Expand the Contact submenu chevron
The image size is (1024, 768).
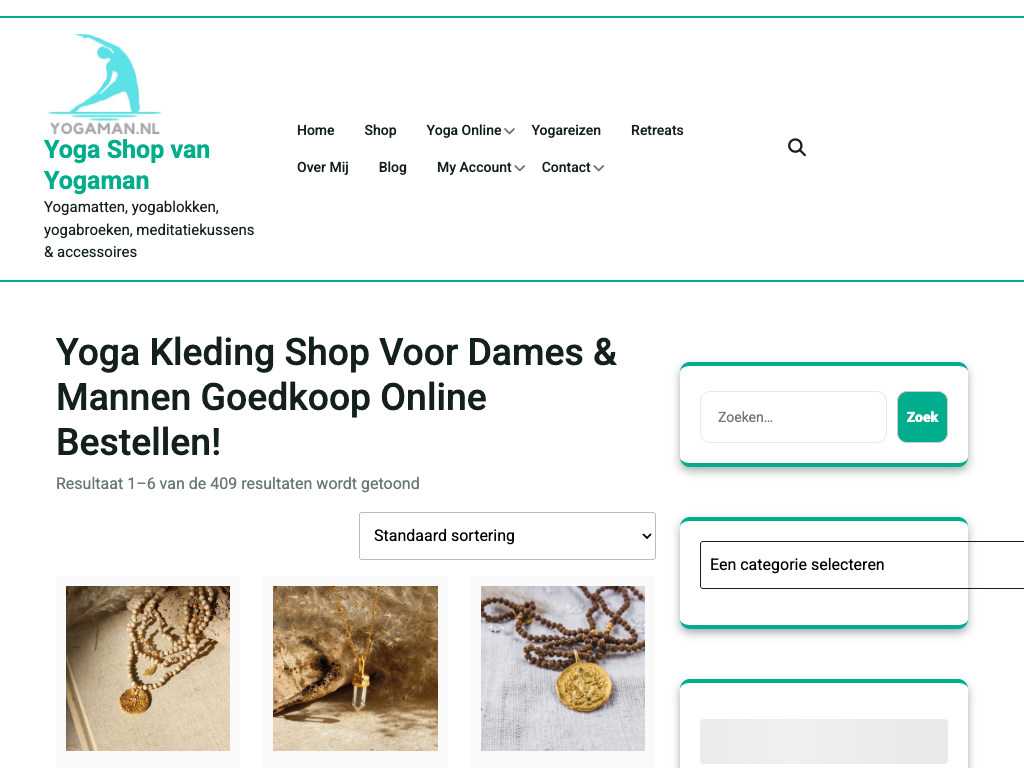click(599, 168)
